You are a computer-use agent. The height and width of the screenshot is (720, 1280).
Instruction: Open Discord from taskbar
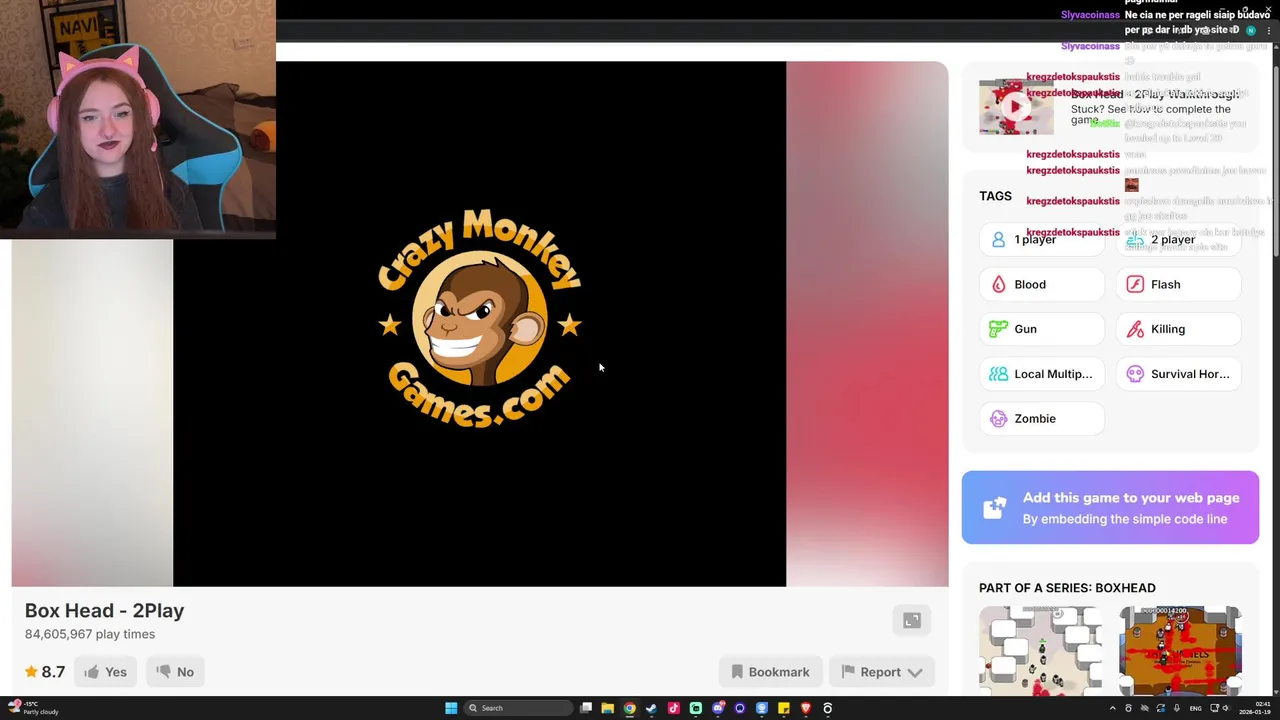coord(718,708)
